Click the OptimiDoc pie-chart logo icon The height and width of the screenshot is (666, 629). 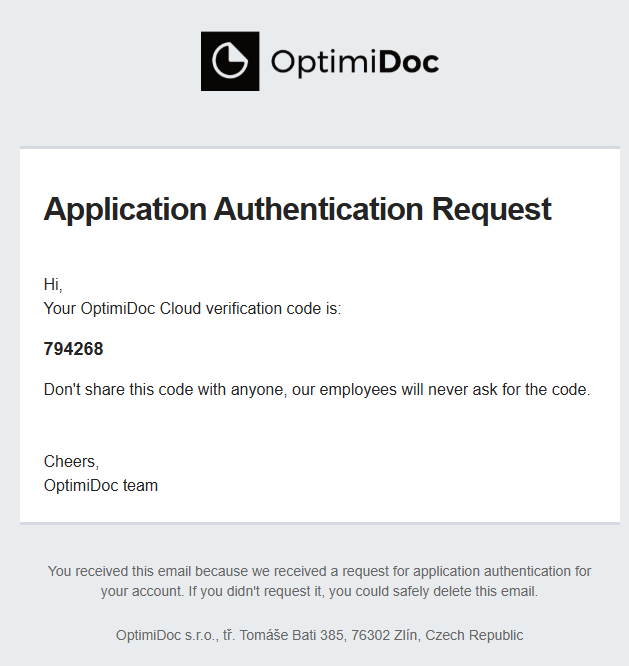click(230, 61)
